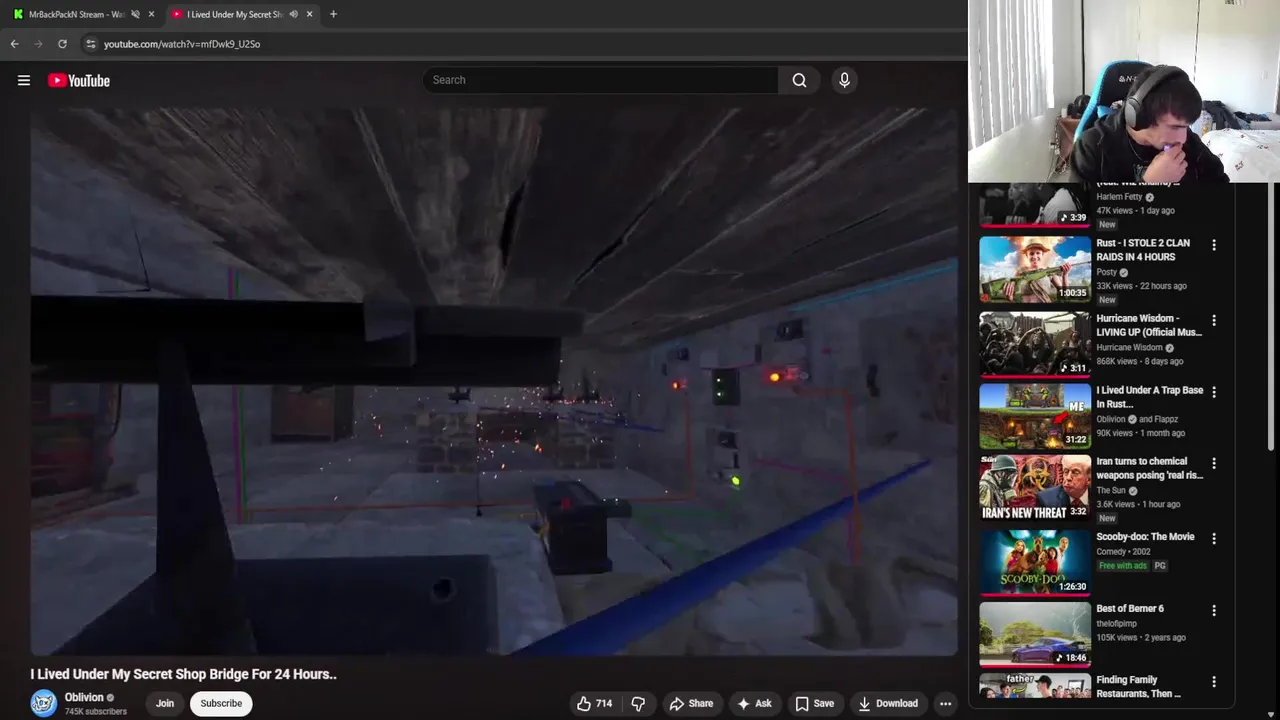Open options menu for Rust CLAN RAIDS video
Viewport: 1280px width, 720px height.
(x=1214, y=245)
